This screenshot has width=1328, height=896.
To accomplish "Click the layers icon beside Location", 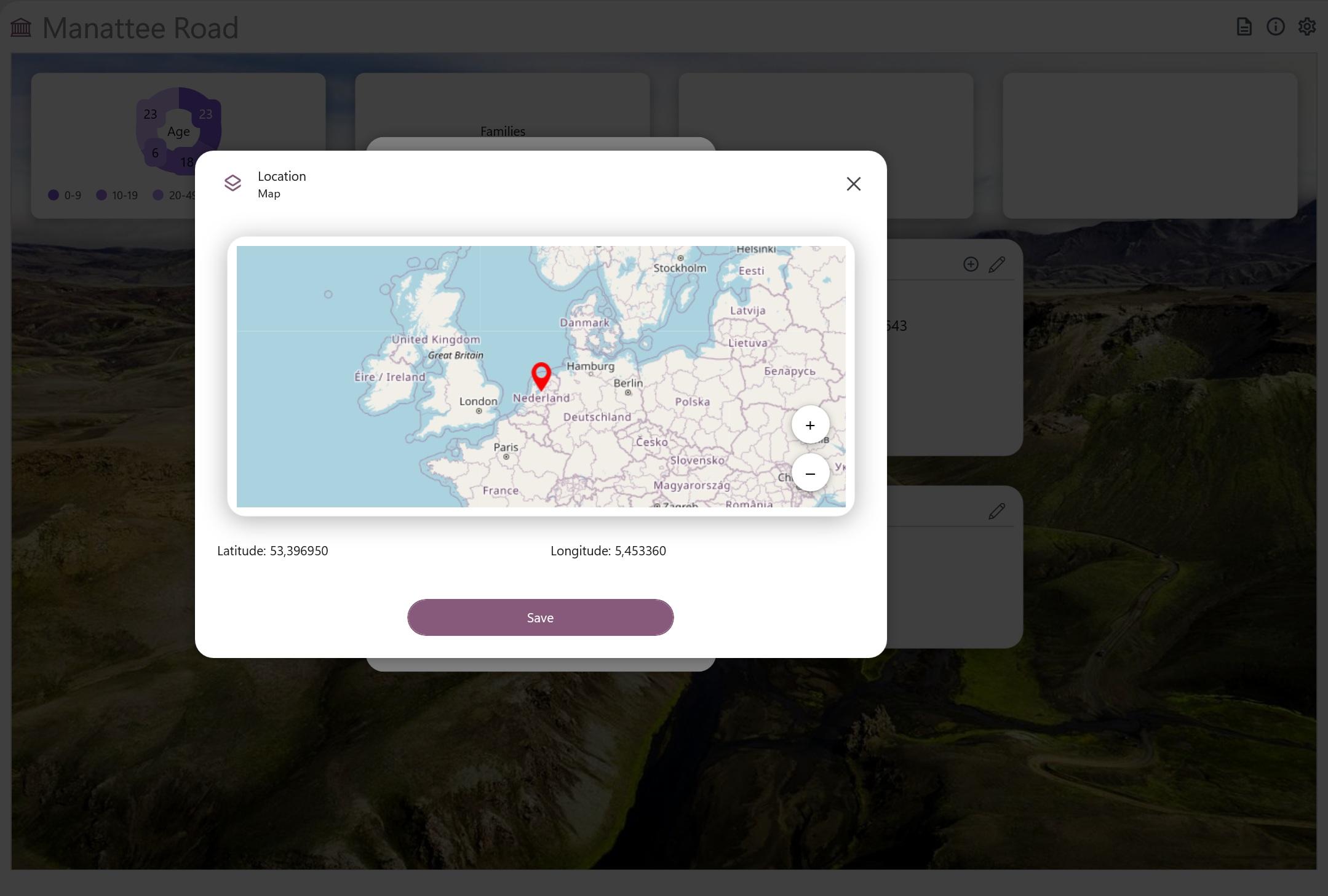I will (233, 183).
